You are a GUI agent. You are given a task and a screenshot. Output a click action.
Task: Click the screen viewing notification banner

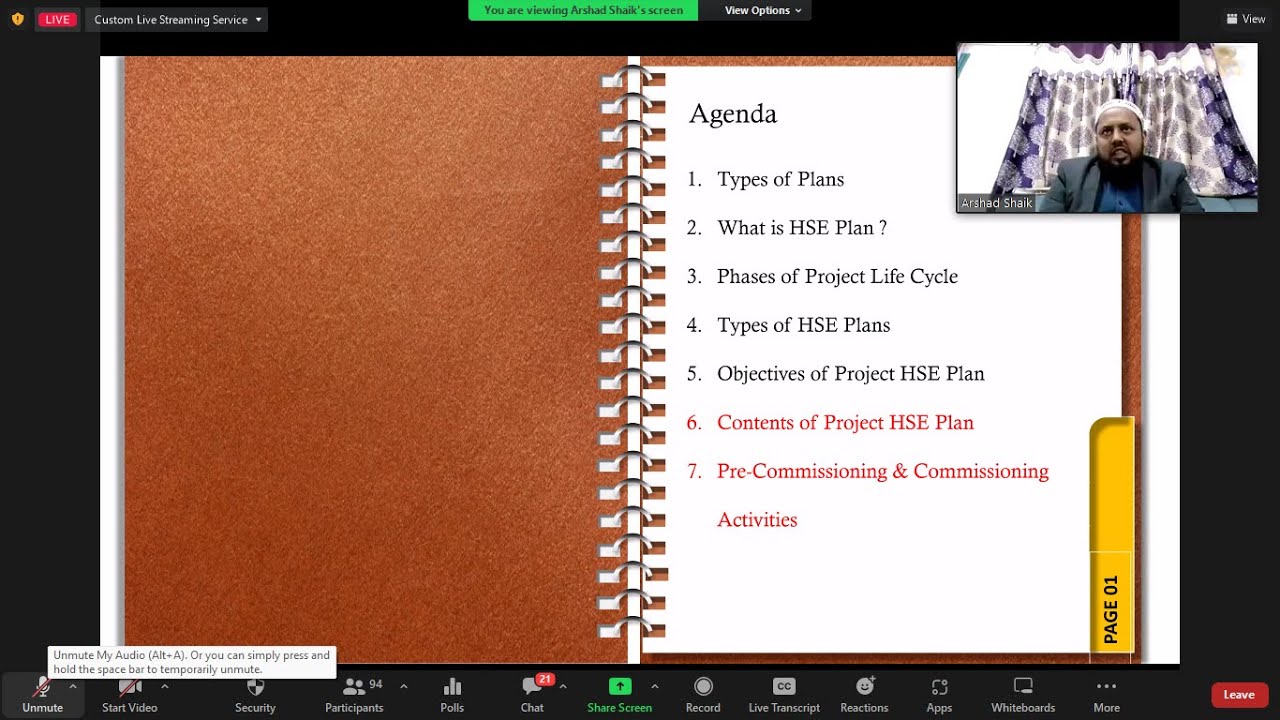583,10
